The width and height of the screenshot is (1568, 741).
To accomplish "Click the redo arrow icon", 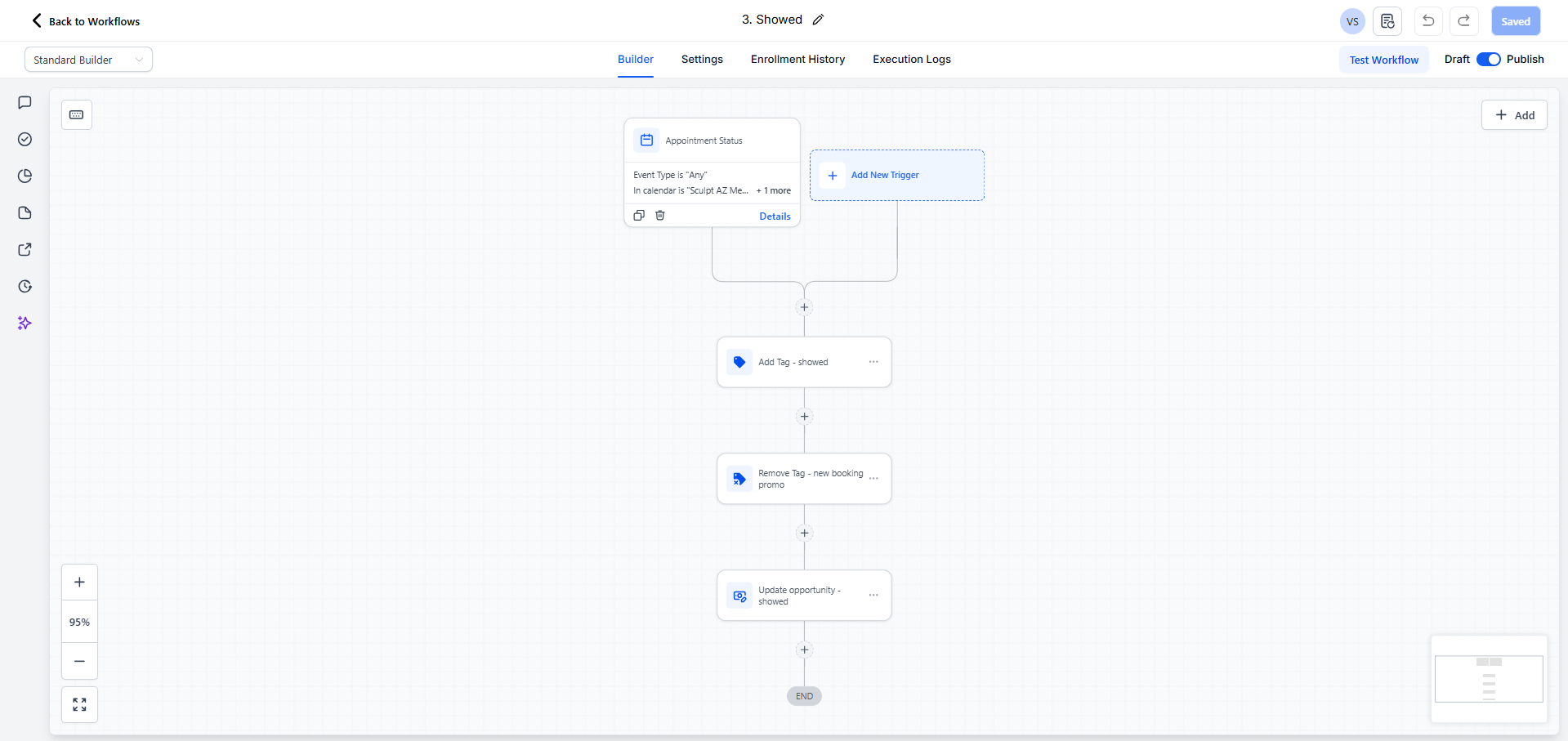I will coord(1463,21).
